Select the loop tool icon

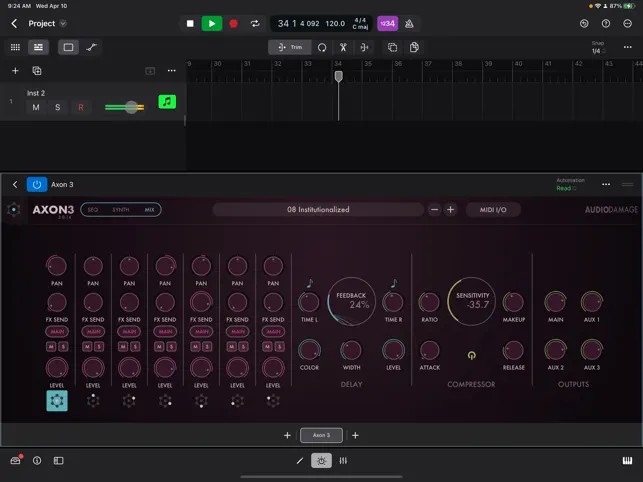point(322,48)
